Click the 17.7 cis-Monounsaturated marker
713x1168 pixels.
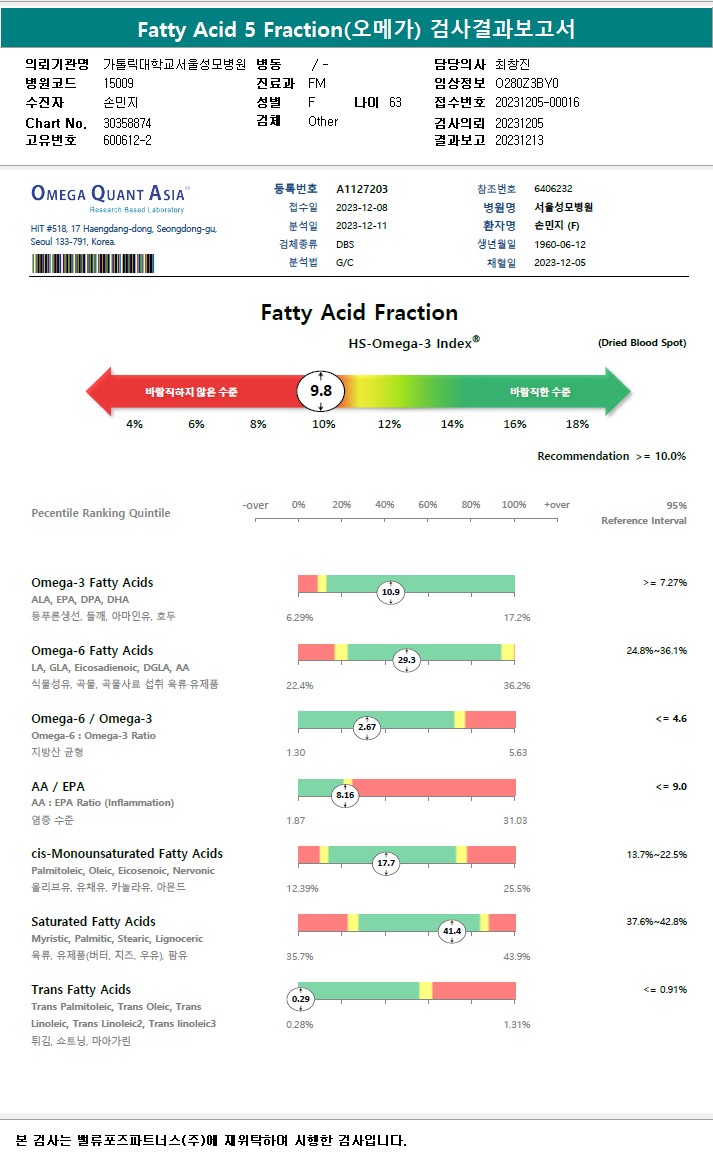[386, 862]
